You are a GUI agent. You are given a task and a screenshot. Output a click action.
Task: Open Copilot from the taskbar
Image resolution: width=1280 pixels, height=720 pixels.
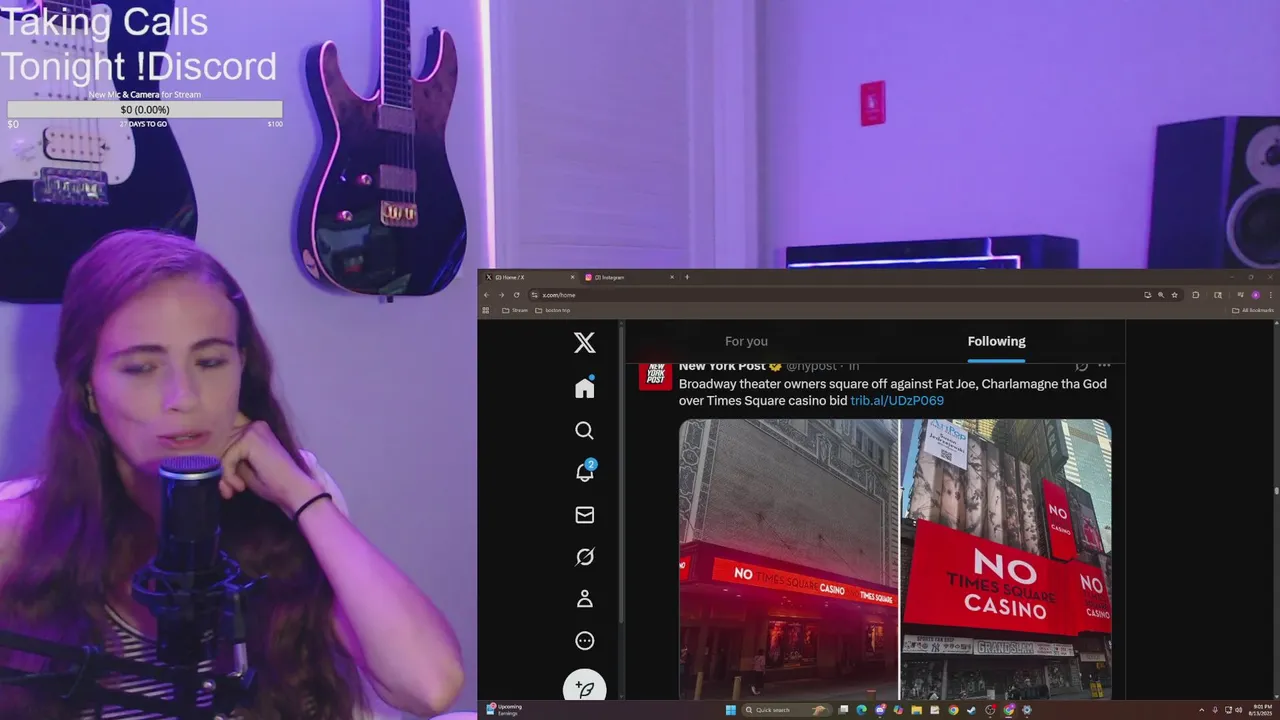[x=898, y=710]
